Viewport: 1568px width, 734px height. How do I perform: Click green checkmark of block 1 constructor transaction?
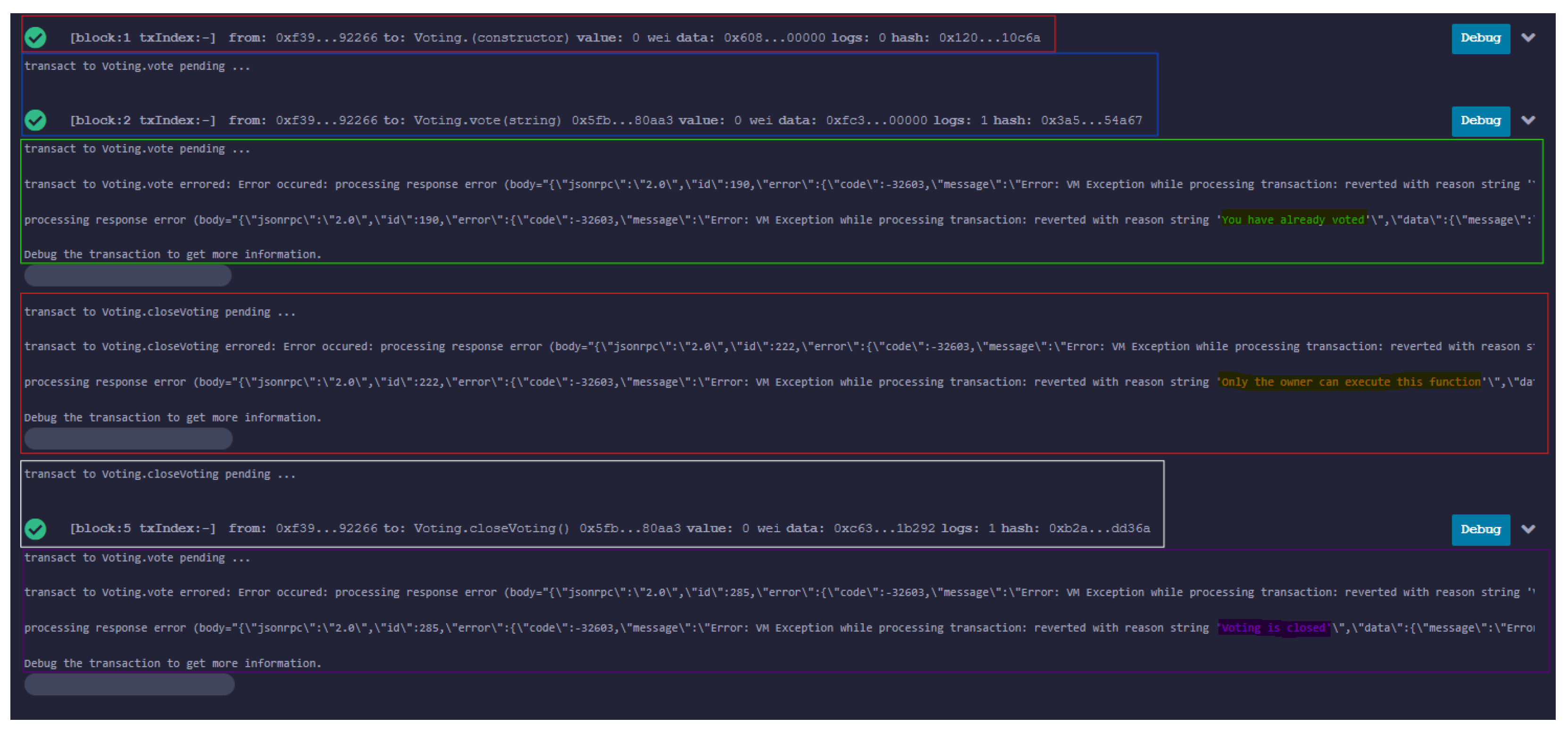point(35,38)
